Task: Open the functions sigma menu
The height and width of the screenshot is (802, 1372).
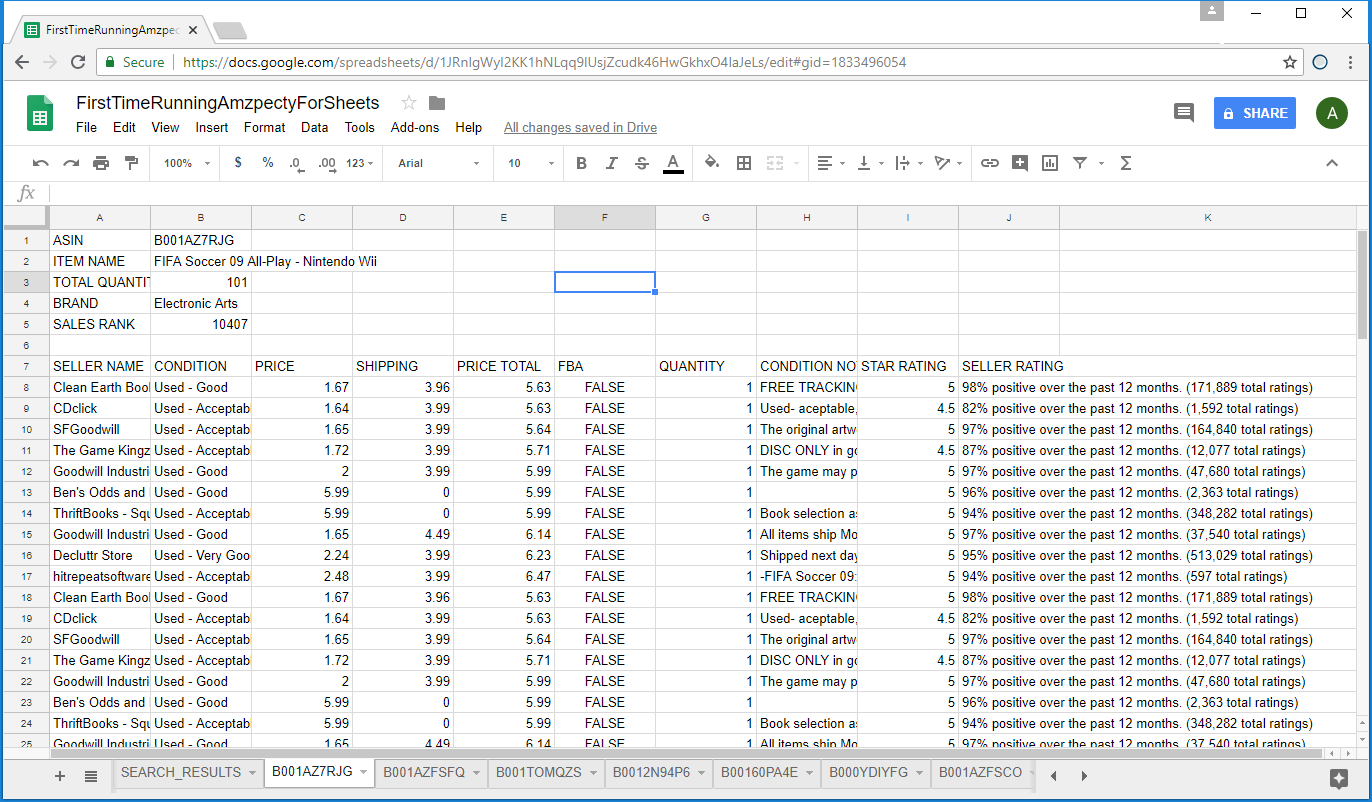Action: pos(1126,163)
